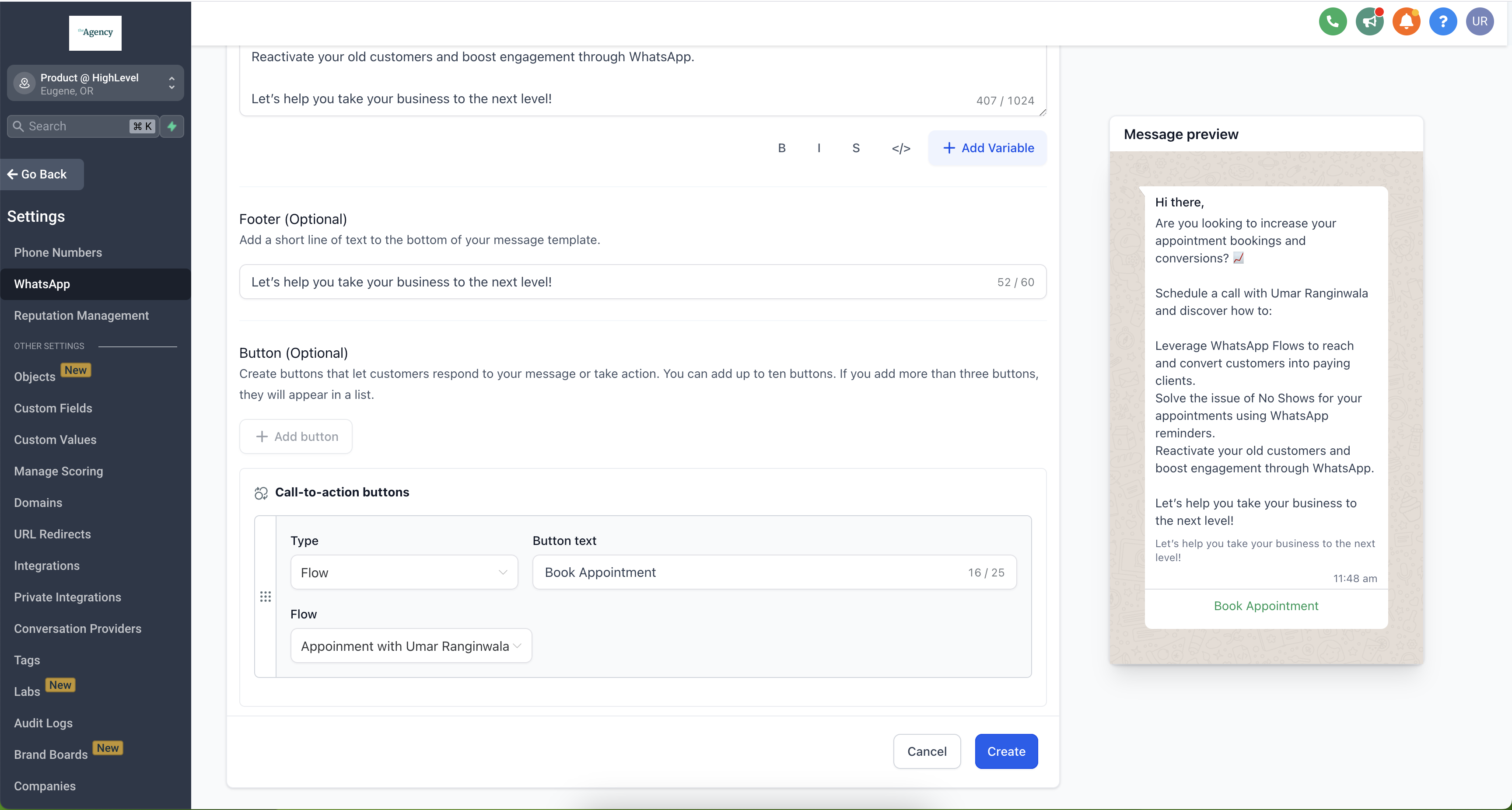Expand the Product @ HighLevel account switcher

pyautogui.click(x=95, y=84)
